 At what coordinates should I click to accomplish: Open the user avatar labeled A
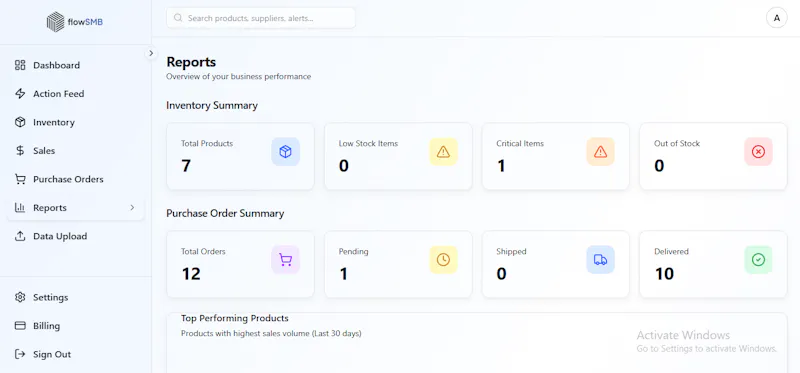(777, 18)
